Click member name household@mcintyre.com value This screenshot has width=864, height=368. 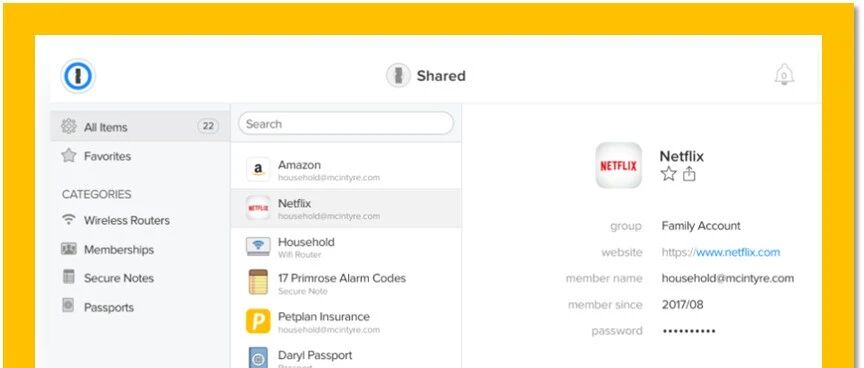tap(727, 278)
